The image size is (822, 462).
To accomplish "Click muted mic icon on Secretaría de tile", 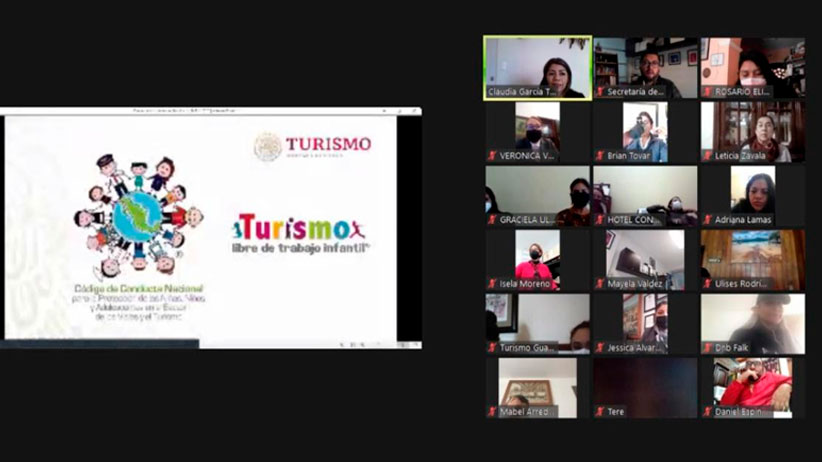I will pyautogui.click(x=600, y=92).
